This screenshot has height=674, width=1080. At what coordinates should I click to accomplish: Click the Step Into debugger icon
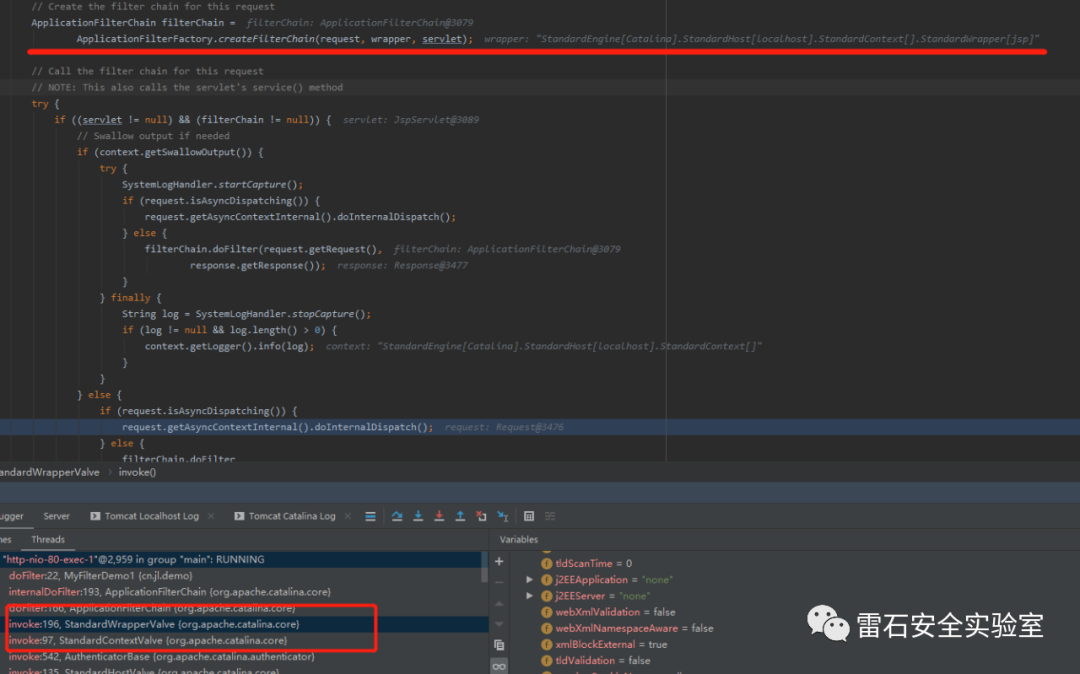(x=418, y=516)
